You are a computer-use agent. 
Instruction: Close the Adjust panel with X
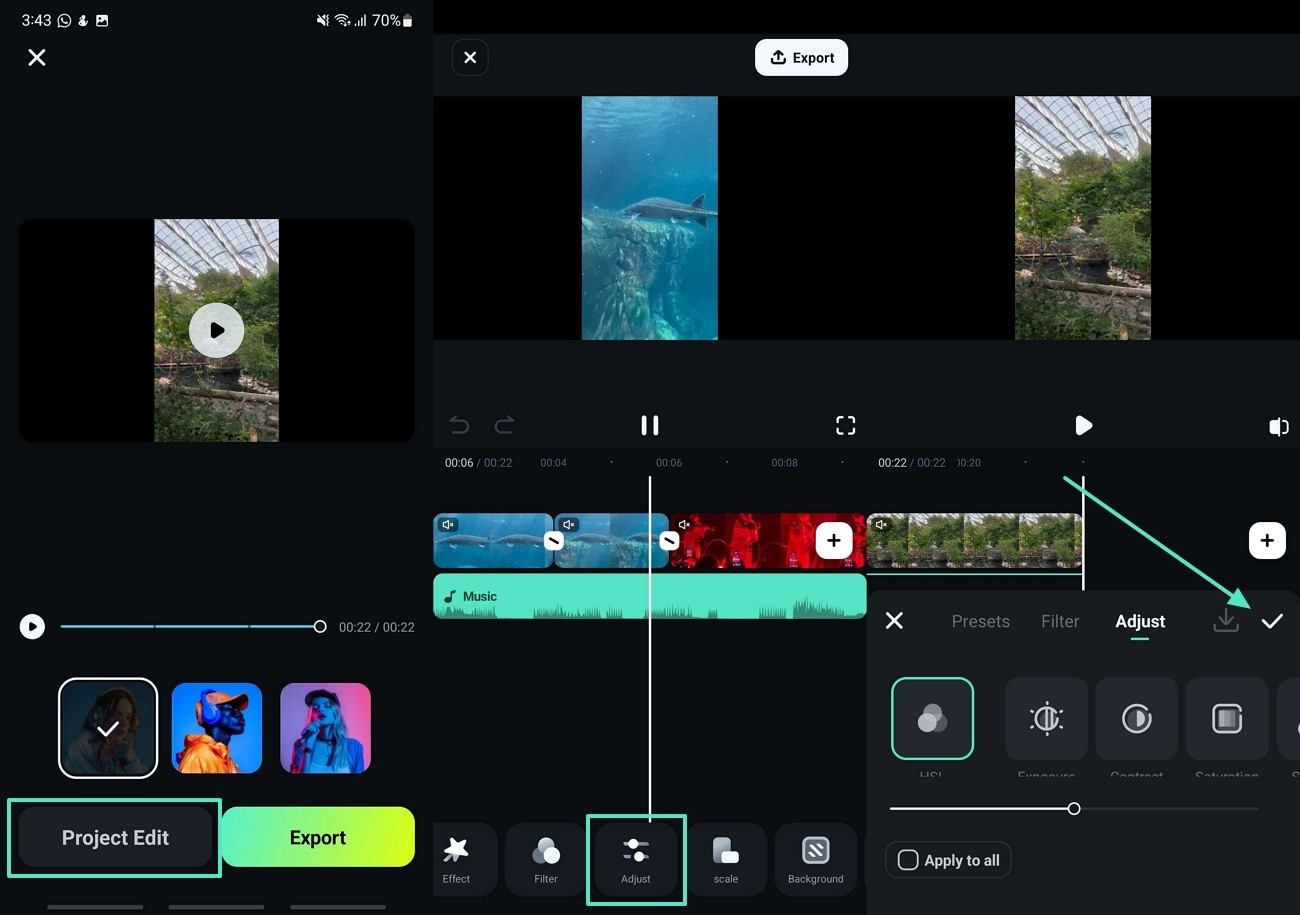click(x=894, y=621)
